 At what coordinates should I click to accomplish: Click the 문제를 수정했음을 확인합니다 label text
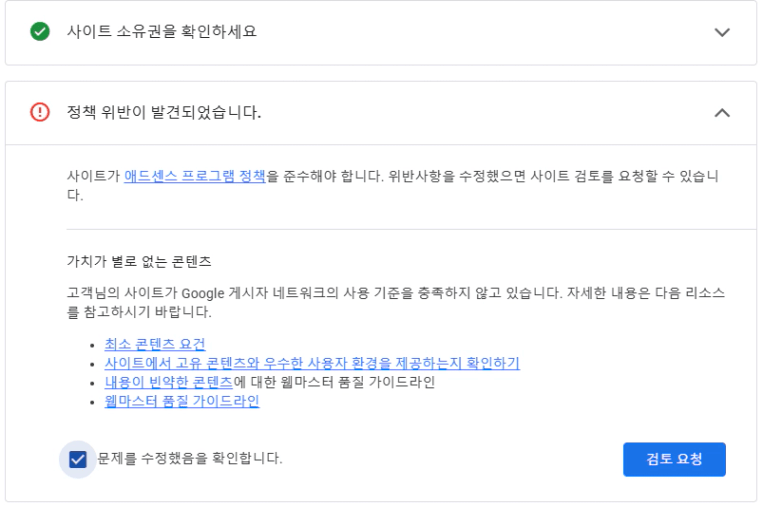(x=190, y=459)
